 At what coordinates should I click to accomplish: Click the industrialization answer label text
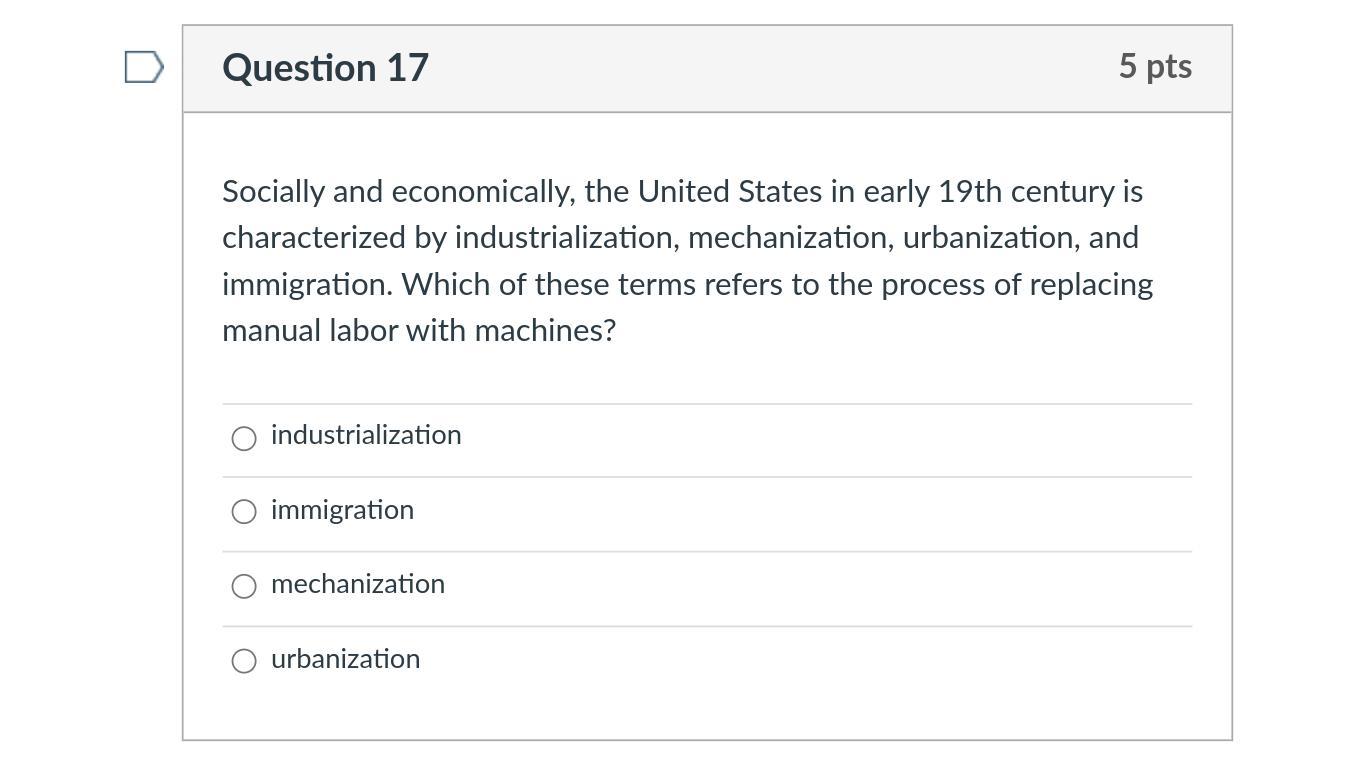pos(366,435)
